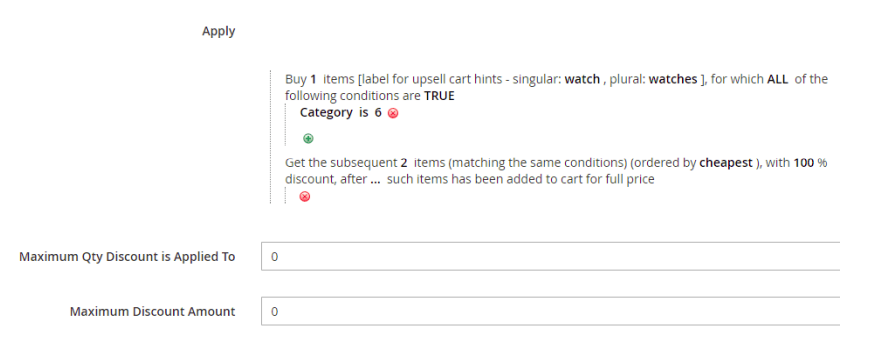This screenshot has width=876, height=360.
Task: Edit the singular label 'watch'
Action: tap(582, 79)
